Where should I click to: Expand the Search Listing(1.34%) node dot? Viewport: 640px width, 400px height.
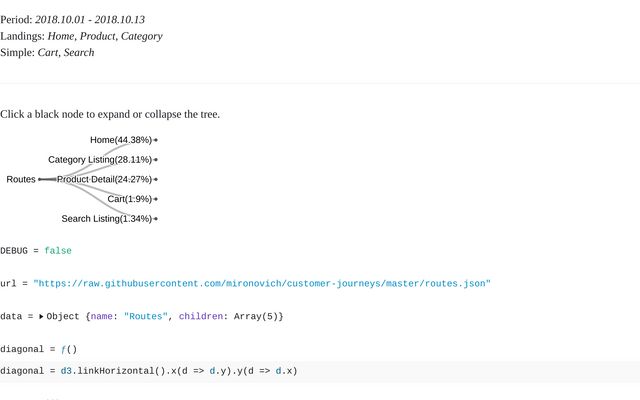point(156,219)
